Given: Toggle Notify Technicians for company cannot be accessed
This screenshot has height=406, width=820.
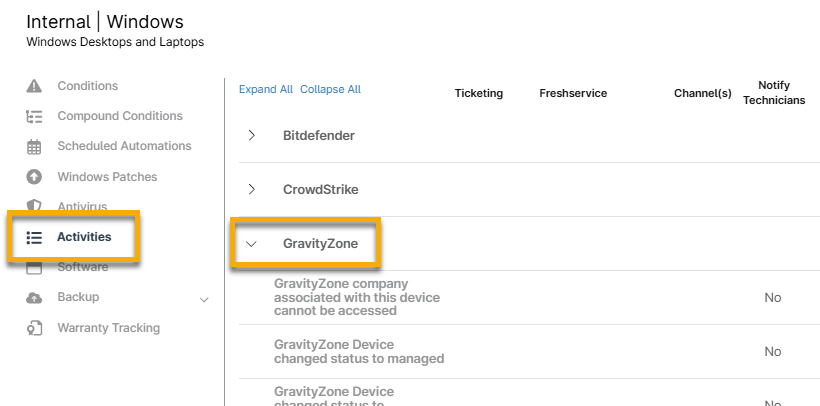Looking at the screenshot, I should pyautogui.click(x=772, y=298).
